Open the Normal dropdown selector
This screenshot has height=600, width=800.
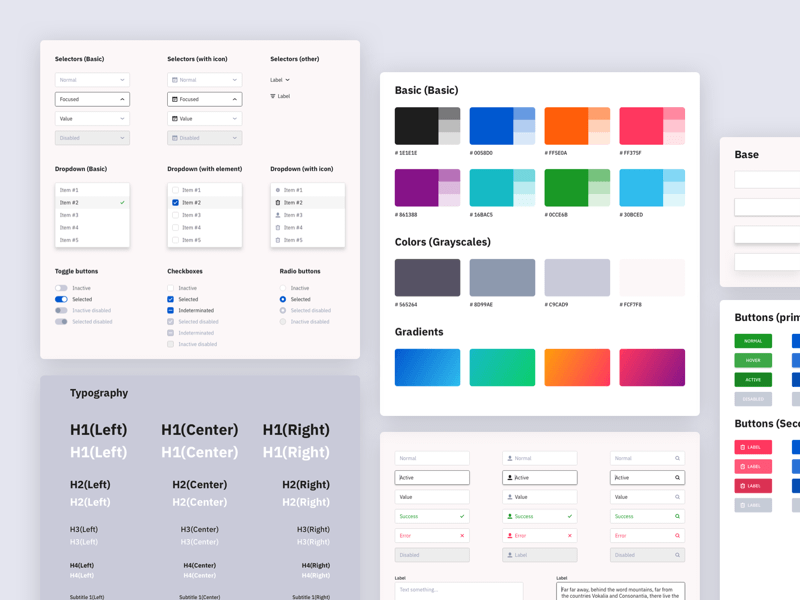[x=92, y=80]
